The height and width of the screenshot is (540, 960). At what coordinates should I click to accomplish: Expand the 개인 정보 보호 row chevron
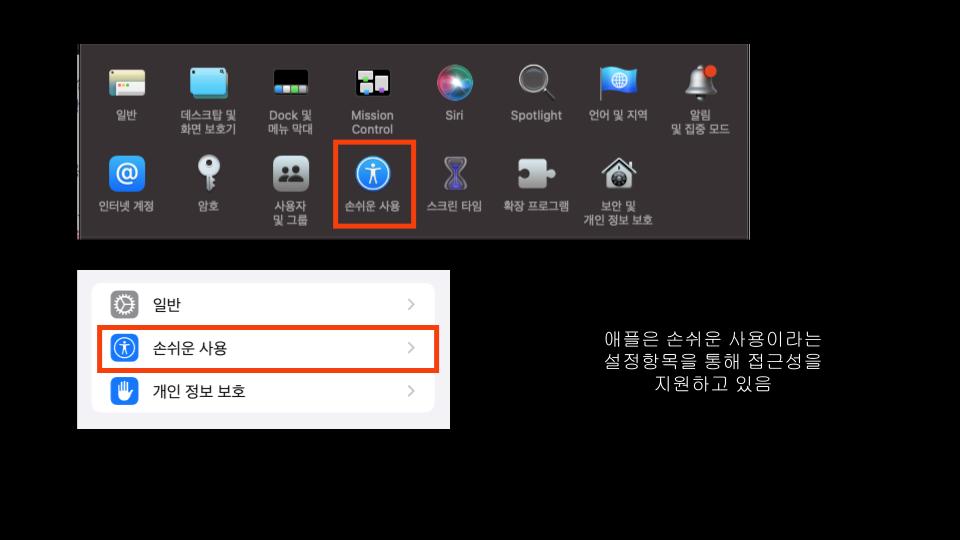[x=411, y=391]
